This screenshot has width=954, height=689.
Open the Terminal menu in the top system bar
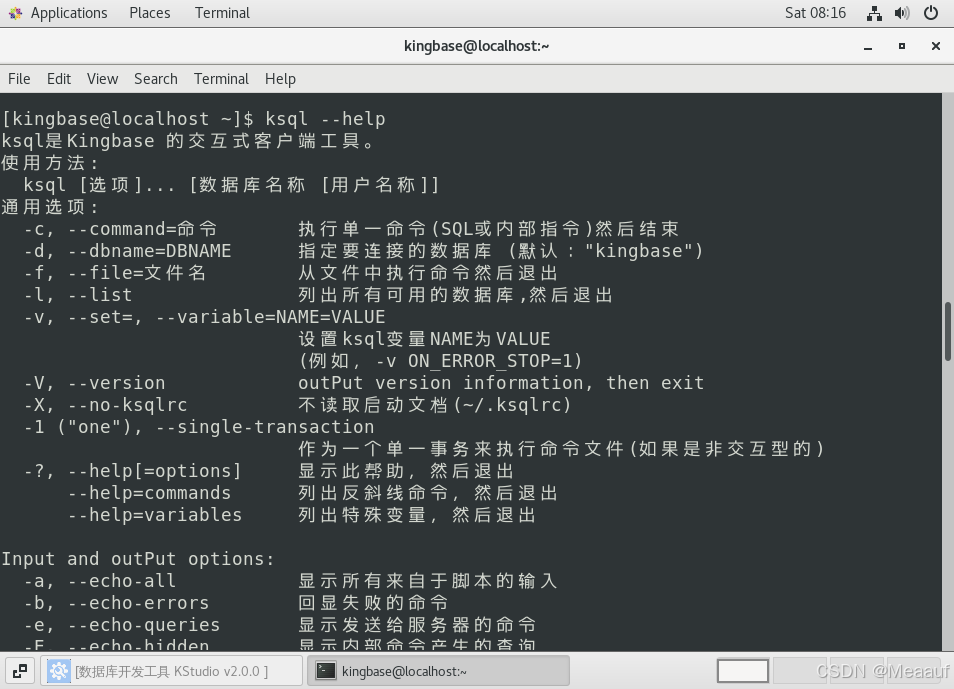pos(222,13)
